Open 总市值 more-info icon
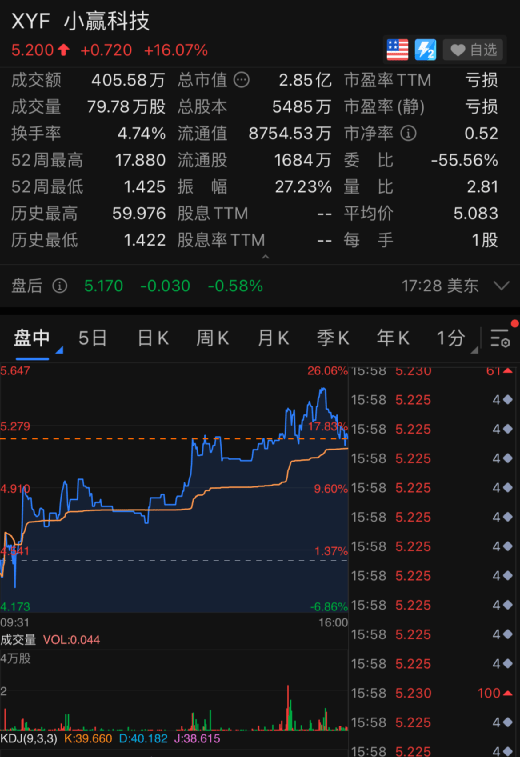 pyautogui.click(x=241, y=80)
